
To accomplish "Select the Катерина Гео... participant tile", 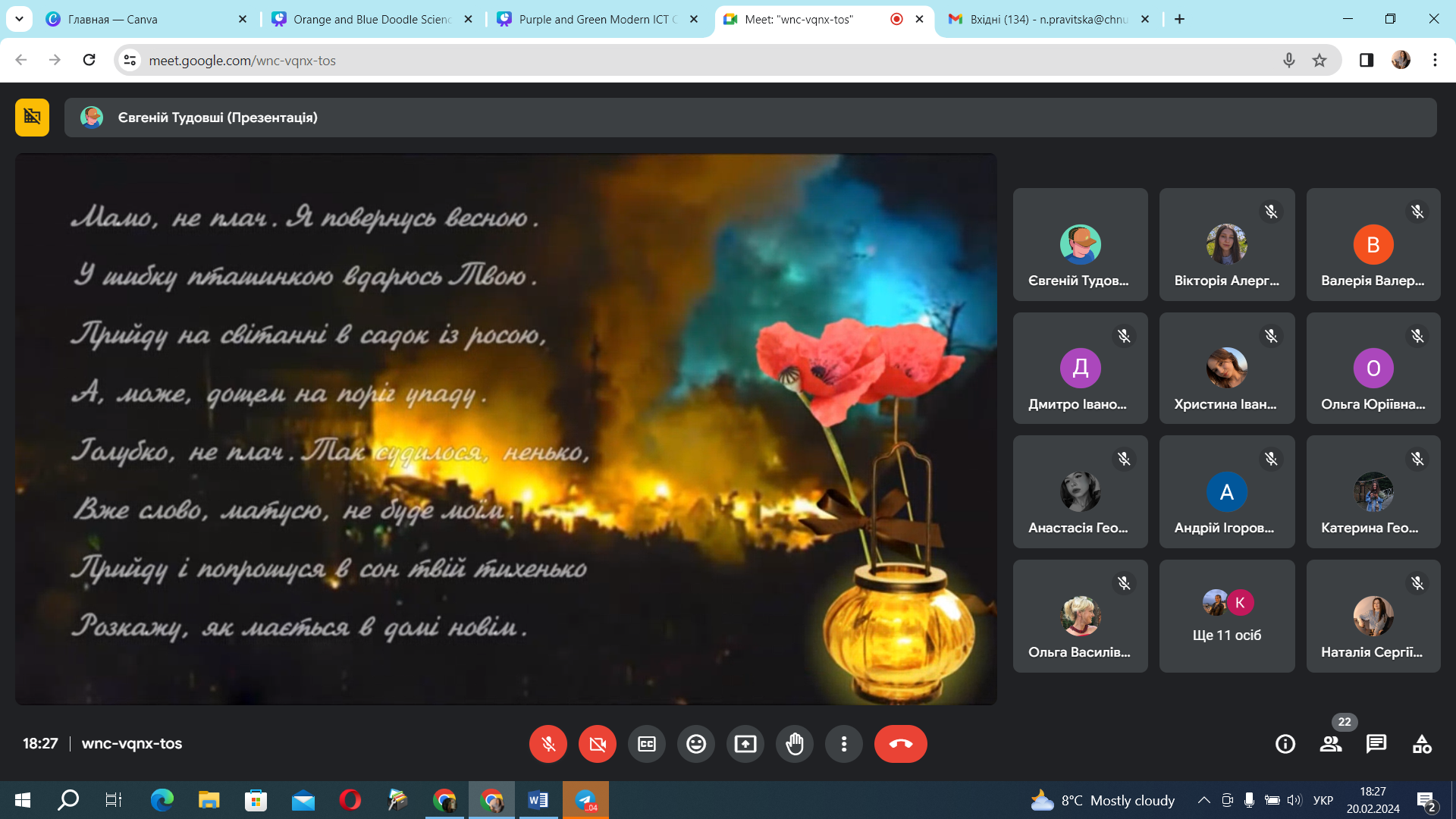I will [1373, 491].
